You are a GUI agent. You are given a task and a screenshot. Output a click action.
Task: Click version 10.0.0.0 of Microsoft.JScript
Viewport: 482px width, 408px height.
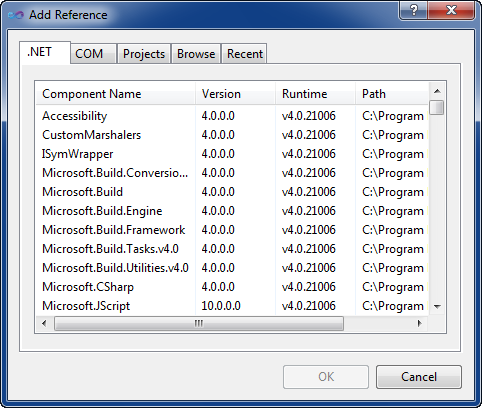click(x=221, y=306)
